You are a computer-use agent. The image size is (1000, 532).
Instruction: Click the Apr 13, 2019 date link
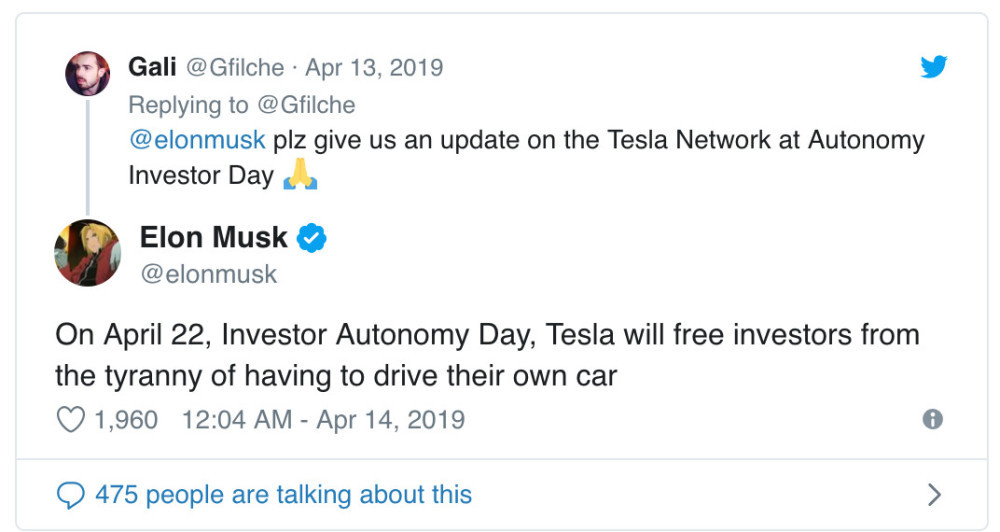click(374, 67)
